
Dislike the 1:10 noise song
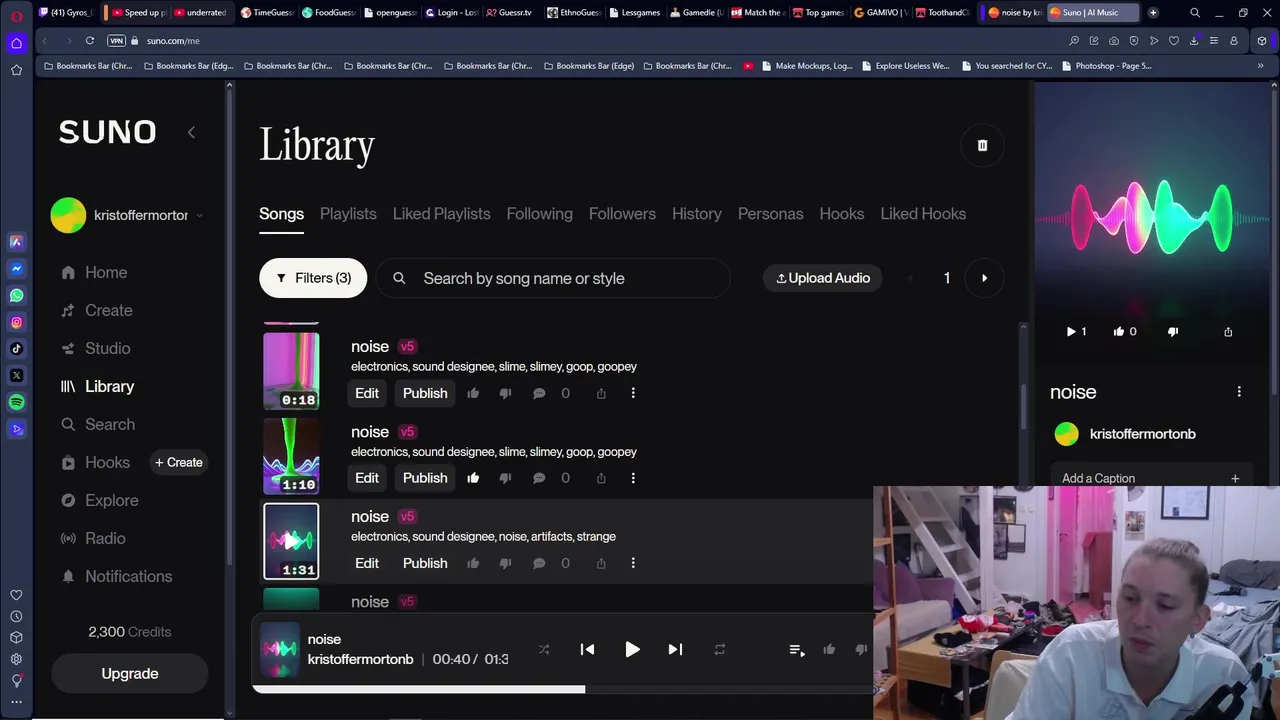(x=505, y=478)
